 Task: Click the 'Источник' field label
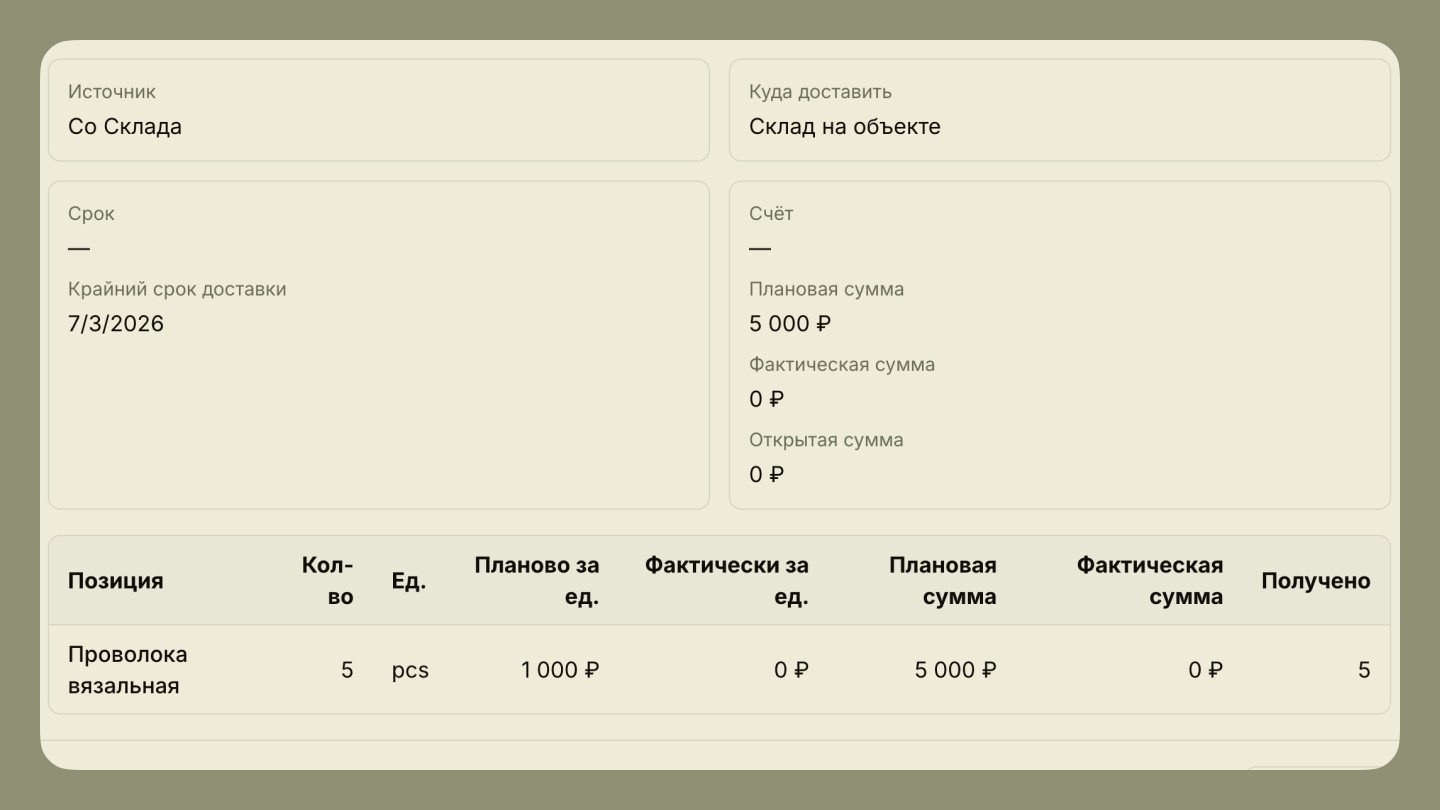point(112,92)
